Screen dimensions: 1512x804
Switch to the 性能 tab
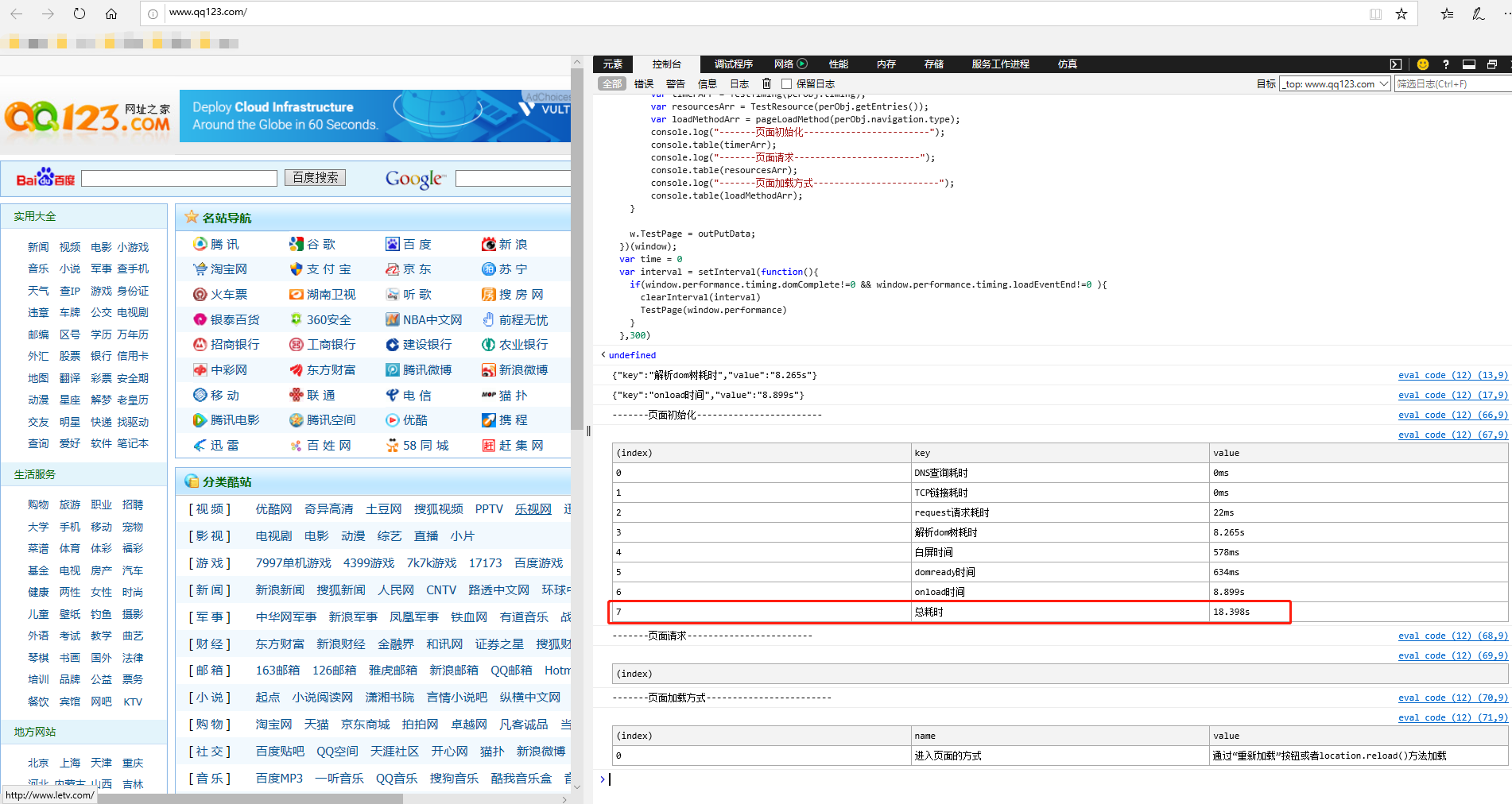pyautogui.click(x=839, y=64)
